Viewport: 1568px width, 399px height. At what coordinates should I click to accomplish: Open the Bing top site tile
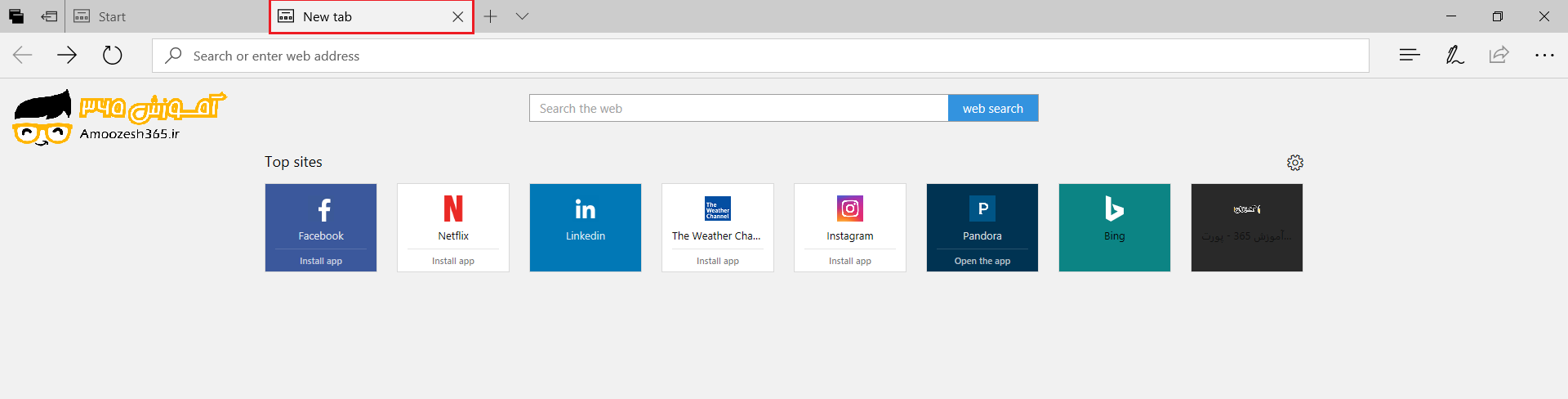tap(1115, 227)
